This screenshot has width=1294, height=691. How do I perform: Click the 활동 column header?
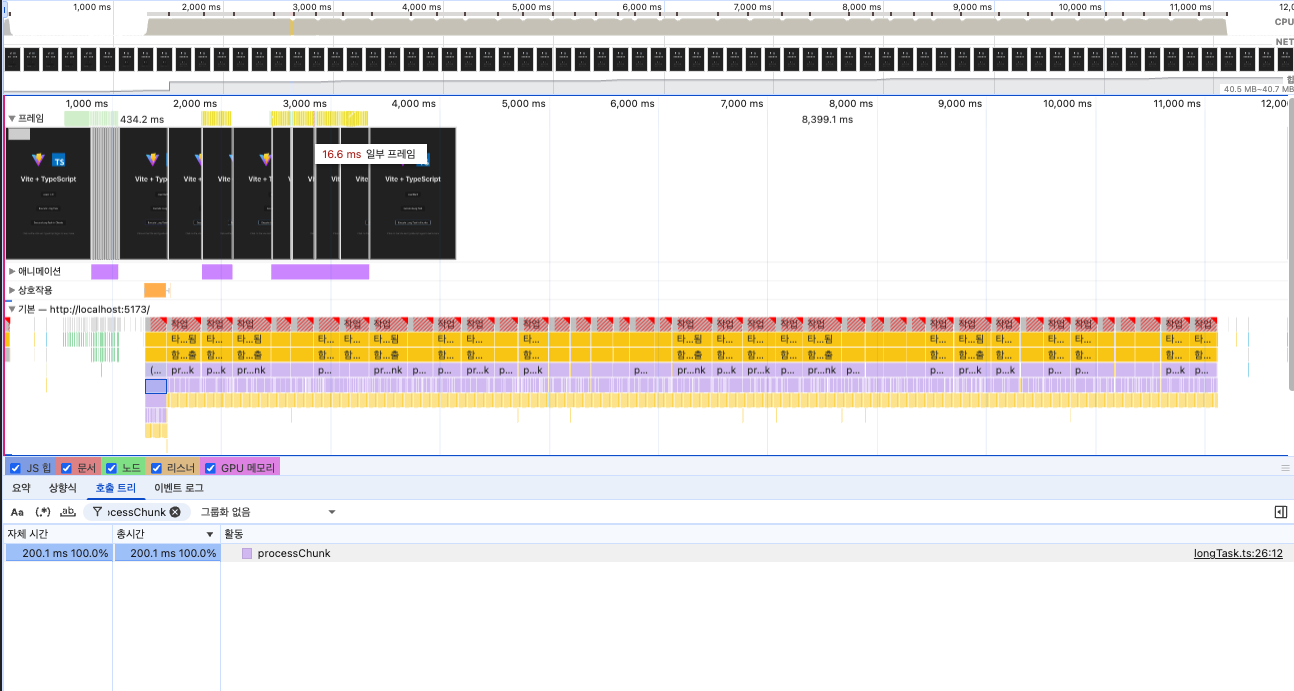tap(756, 534)
